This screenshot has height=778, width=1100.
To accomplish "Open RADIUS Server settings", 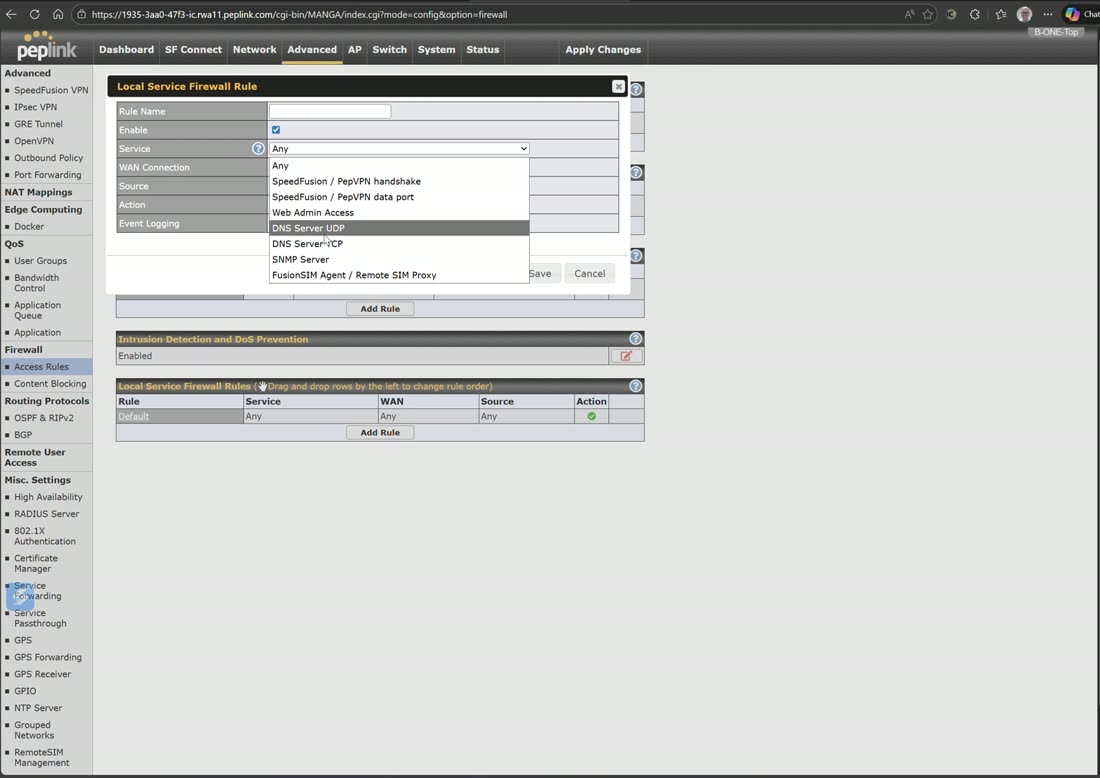I will pos(46,514).
